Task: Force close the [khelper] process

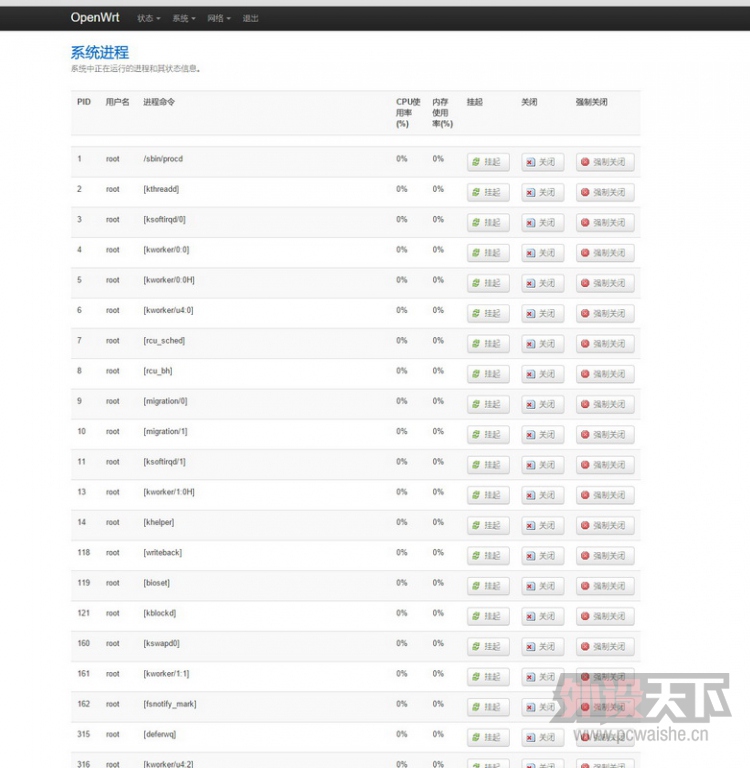Action: pos(605,526)
